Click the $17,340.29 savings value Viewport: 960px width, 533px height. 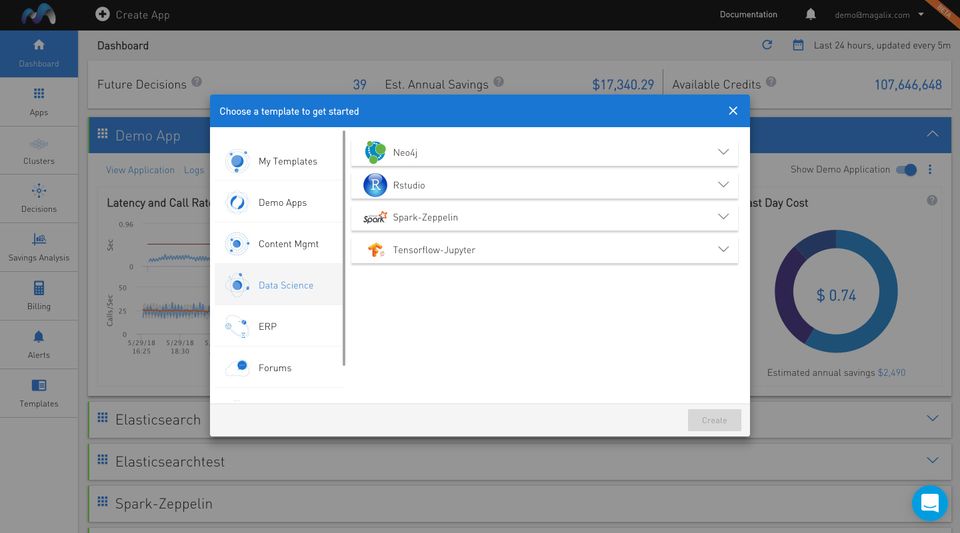point(623,85)
